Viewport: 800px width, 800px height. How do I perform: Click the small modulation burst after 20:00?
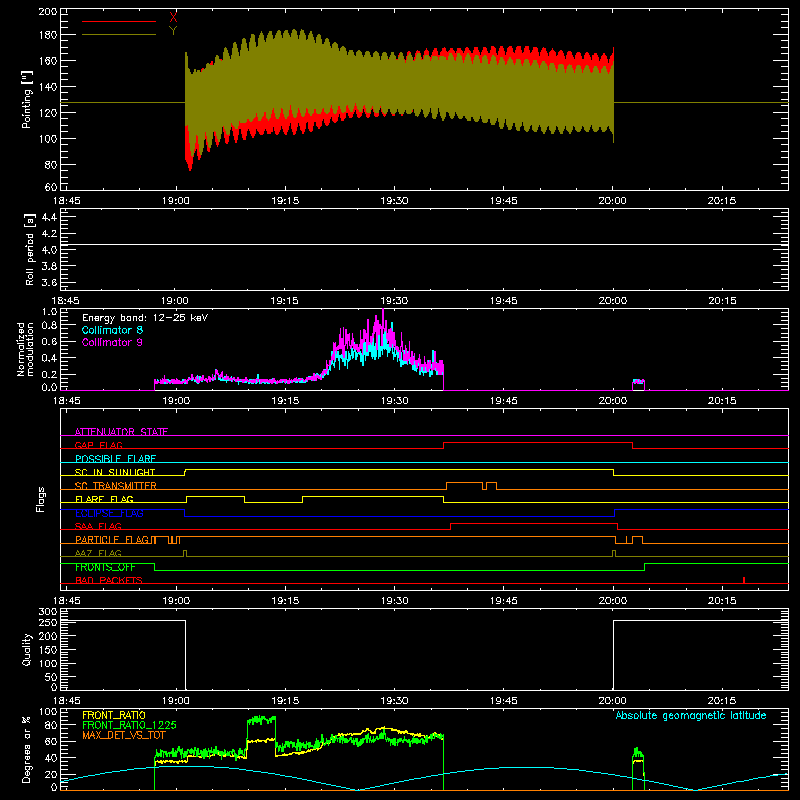point(638,384)
